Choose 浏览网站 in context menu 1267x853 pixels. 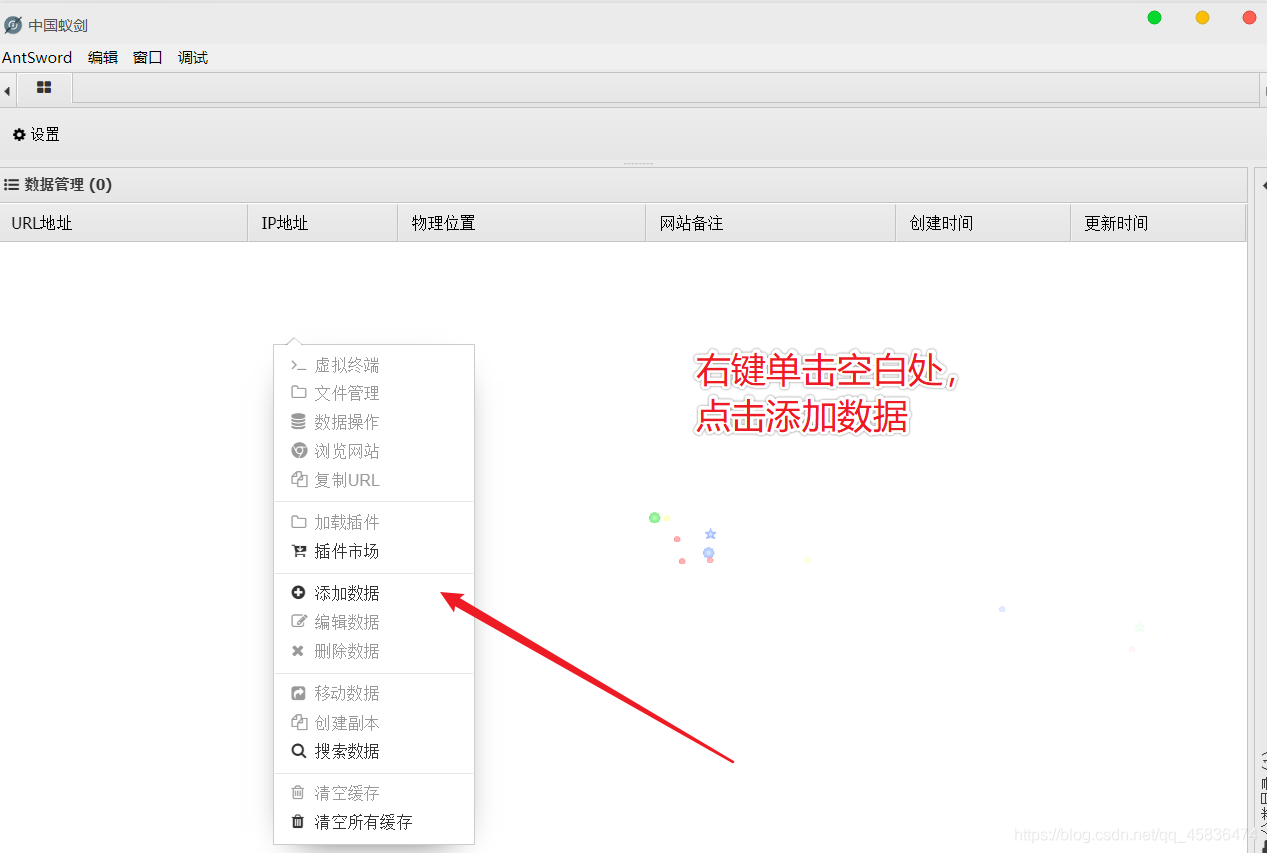click(x=374, y=451)
